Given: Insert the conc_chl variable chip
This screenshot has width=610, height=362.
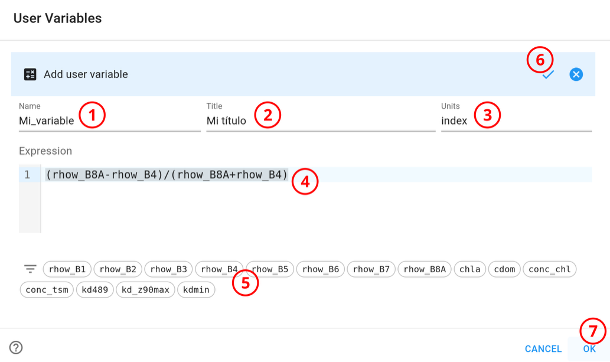Looking at the screenshot, I should [550, 269].
